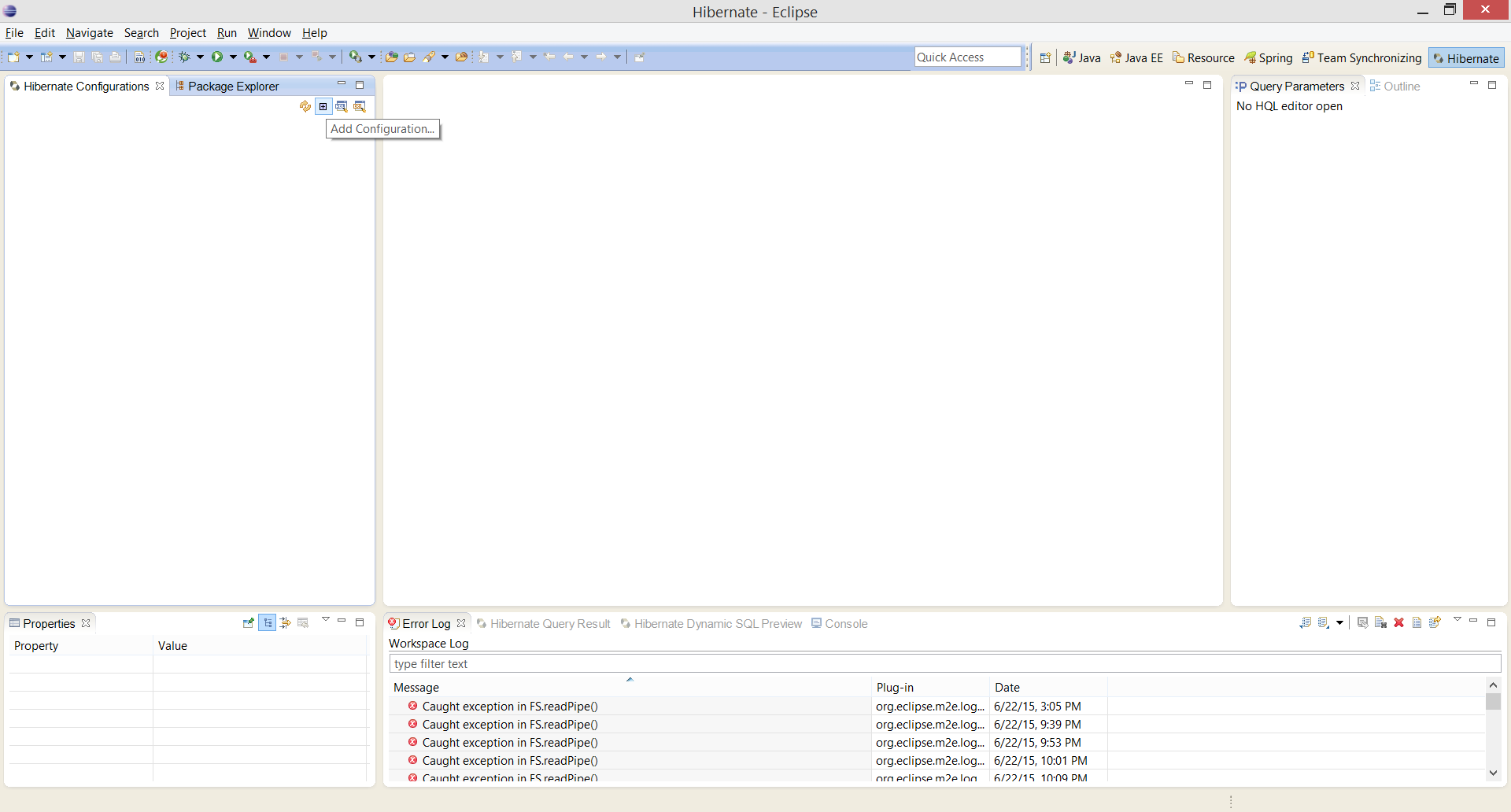Image resolution: width=1511 pixels, height=812 pixels.
Task: Open the File menu
Action: click(14, 32)
